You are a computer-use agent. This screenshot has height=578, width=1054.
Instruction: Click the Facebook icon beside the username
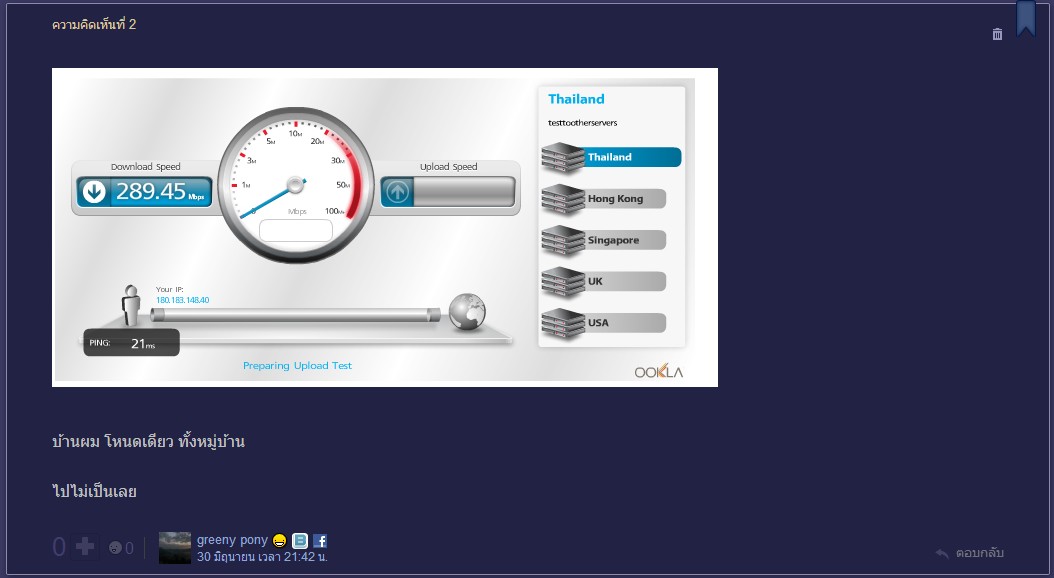[320, 540]
